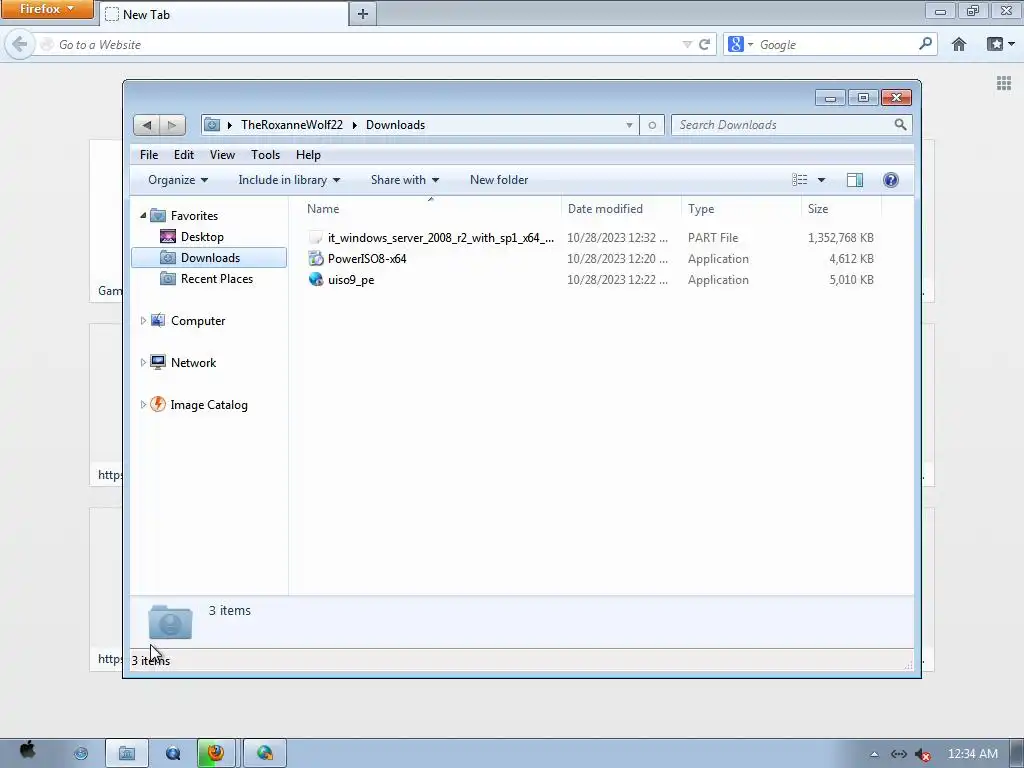Expand the Computer tree node

(x=143, y=320)
